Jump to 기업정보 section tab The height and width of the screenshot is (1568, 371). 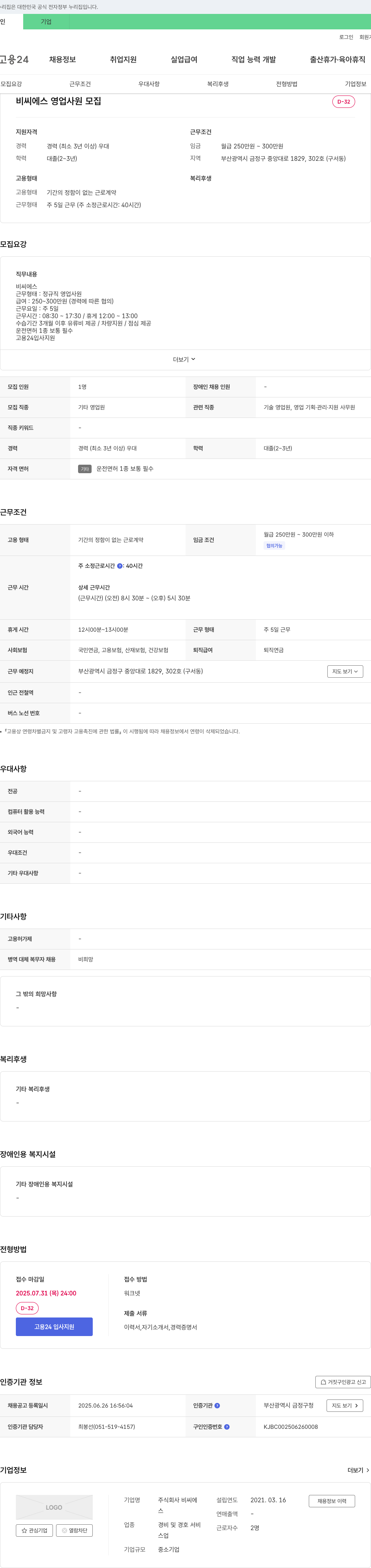[x=356, y=84]
